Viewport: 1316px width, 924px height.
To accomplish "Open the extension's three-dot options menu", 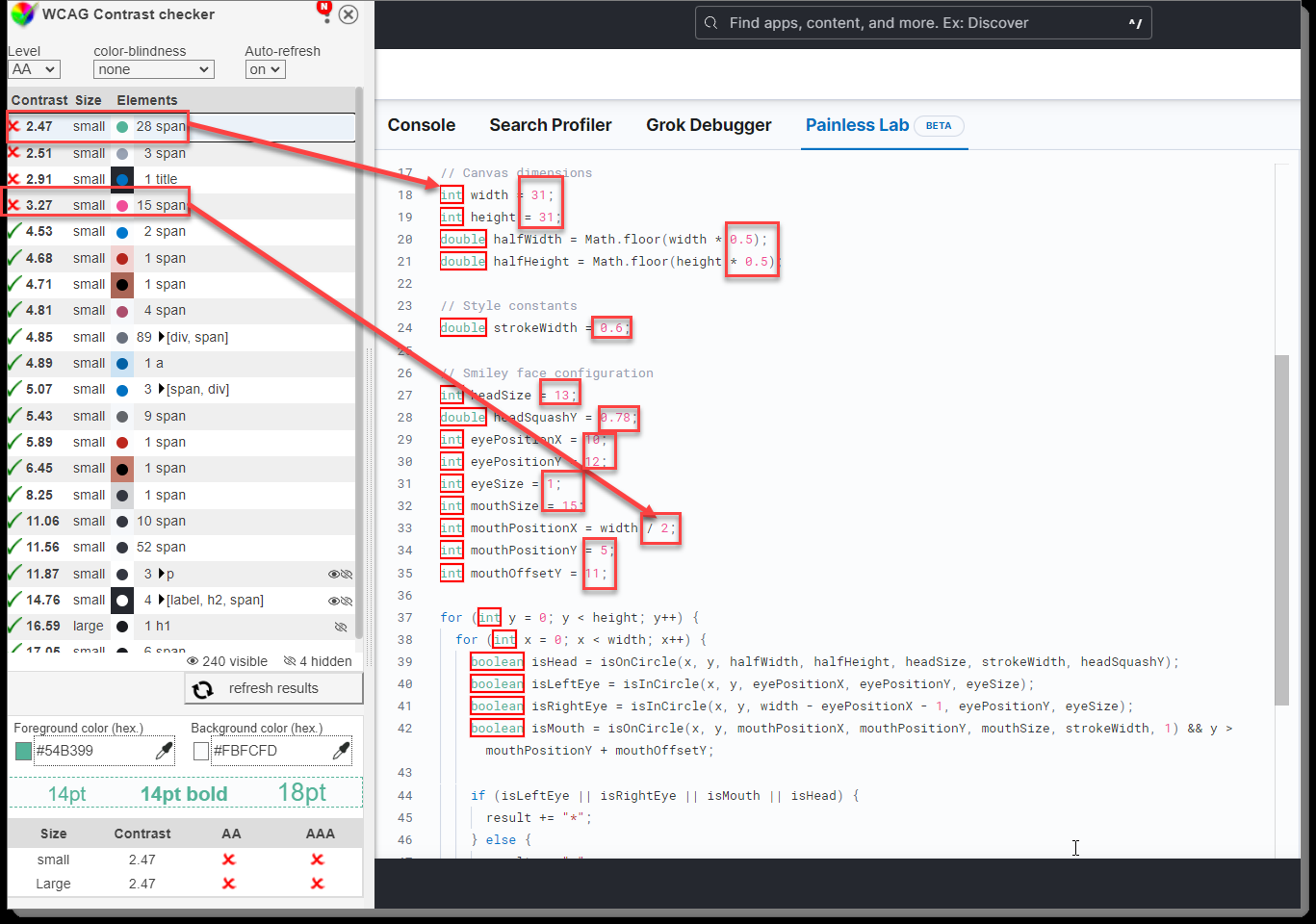I will (x=326, y=18).
